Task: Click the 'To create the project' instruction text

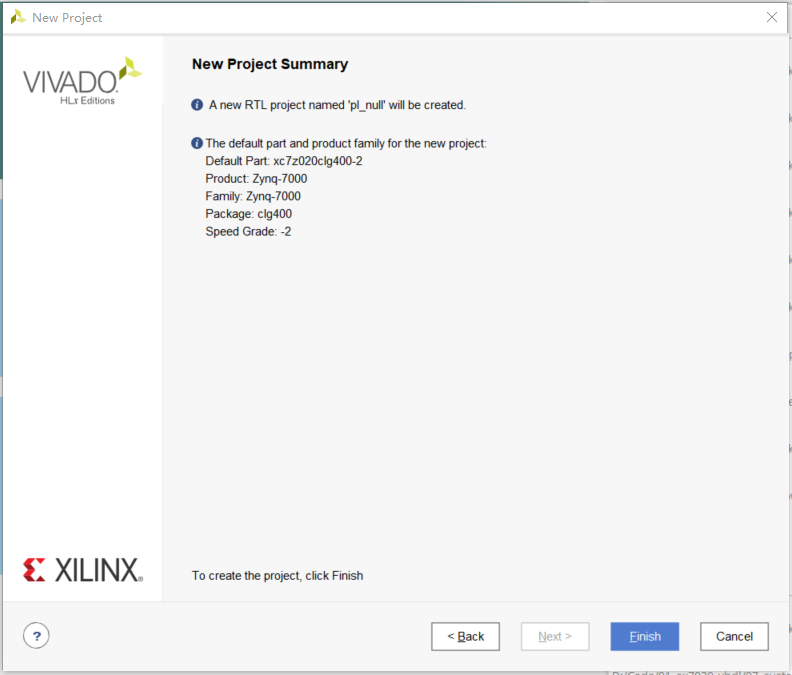Action: click(277, 575)
